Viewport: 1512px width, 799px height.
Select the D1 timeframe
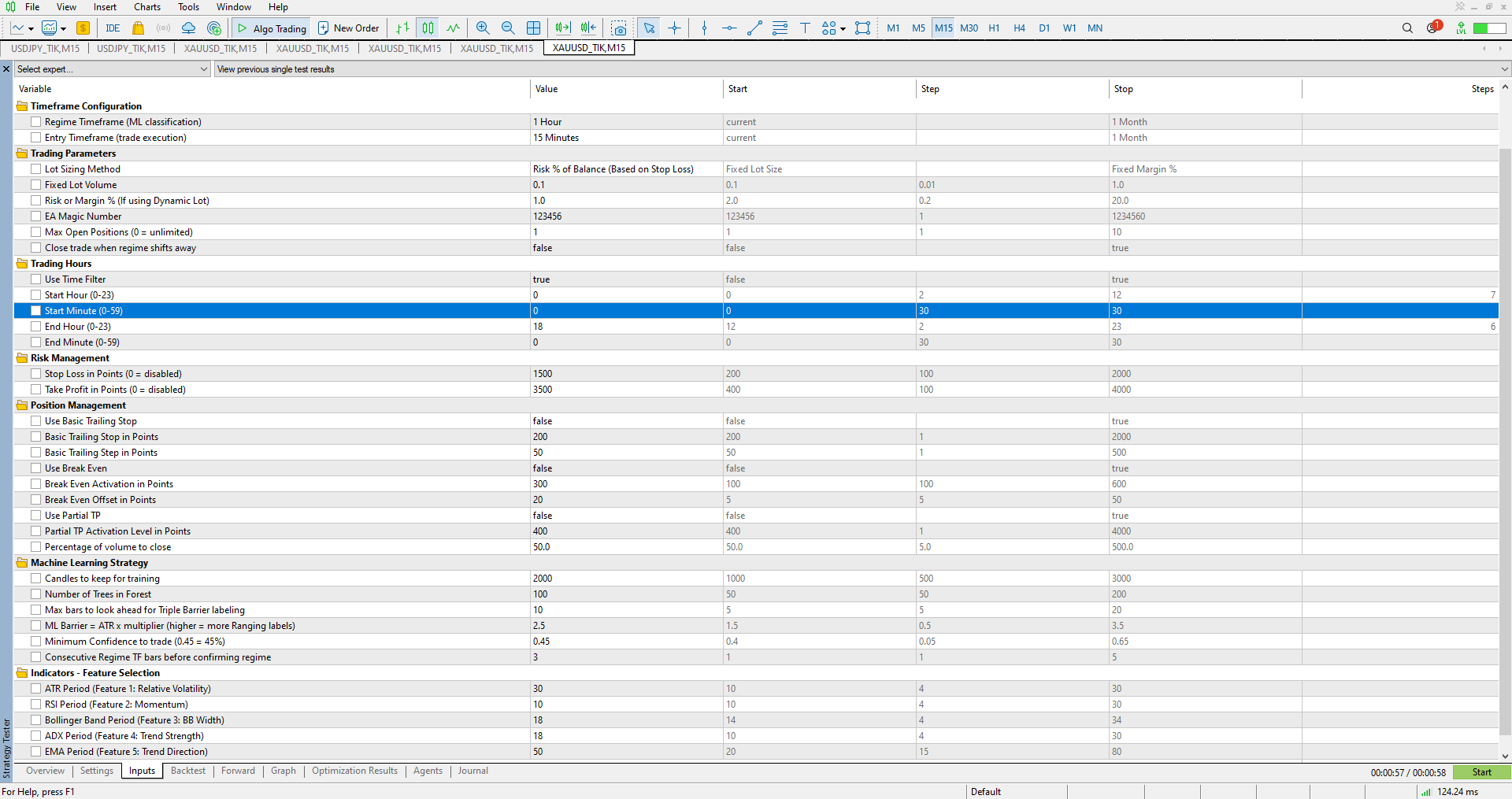click(1044, 28)
